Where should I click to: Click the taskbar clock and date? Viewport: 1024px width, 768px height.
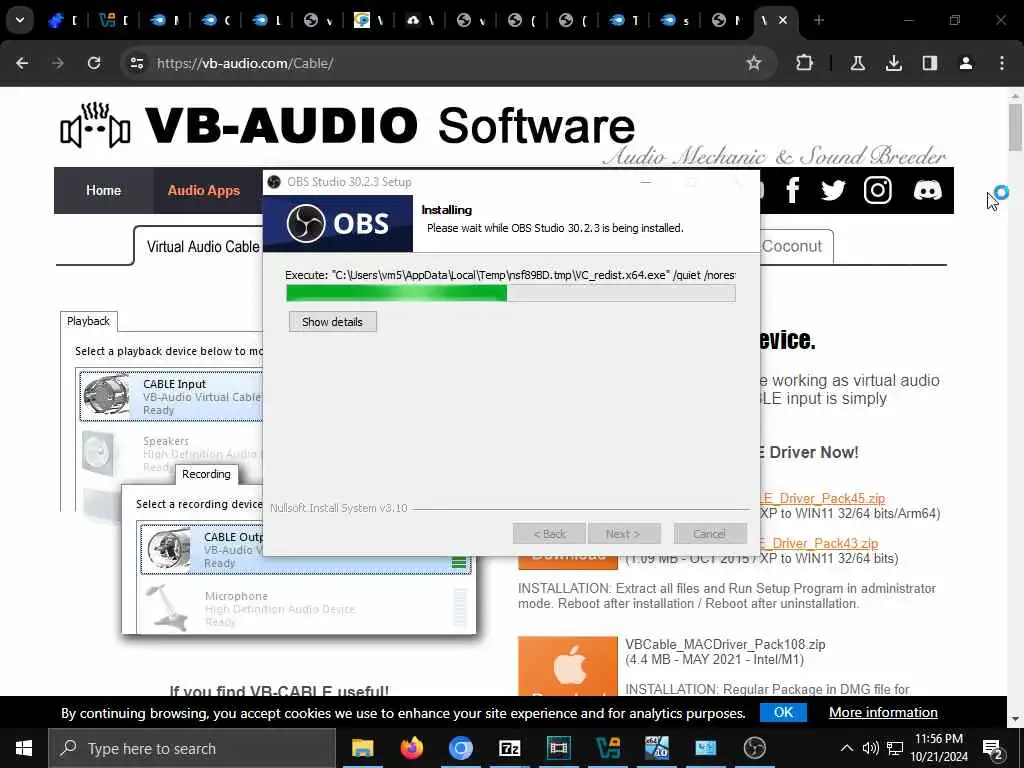(x=938, y=748)
